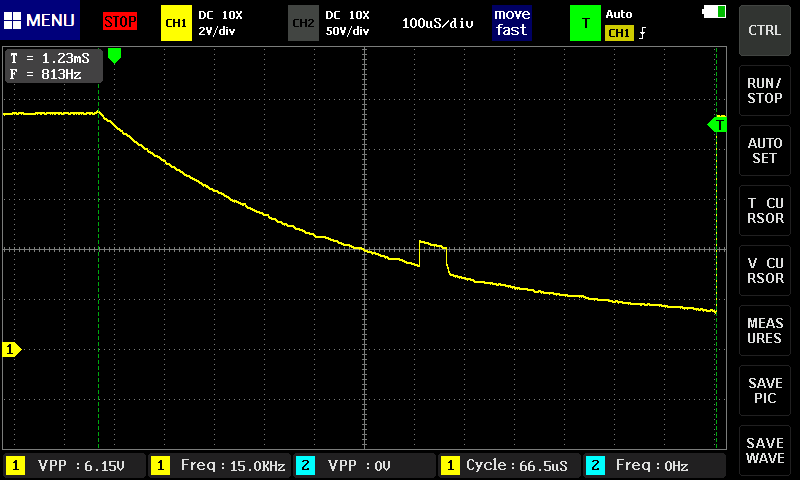Select the gray CH2 channel box
This screenshot has width=800, height=480.
pos(303,23)
